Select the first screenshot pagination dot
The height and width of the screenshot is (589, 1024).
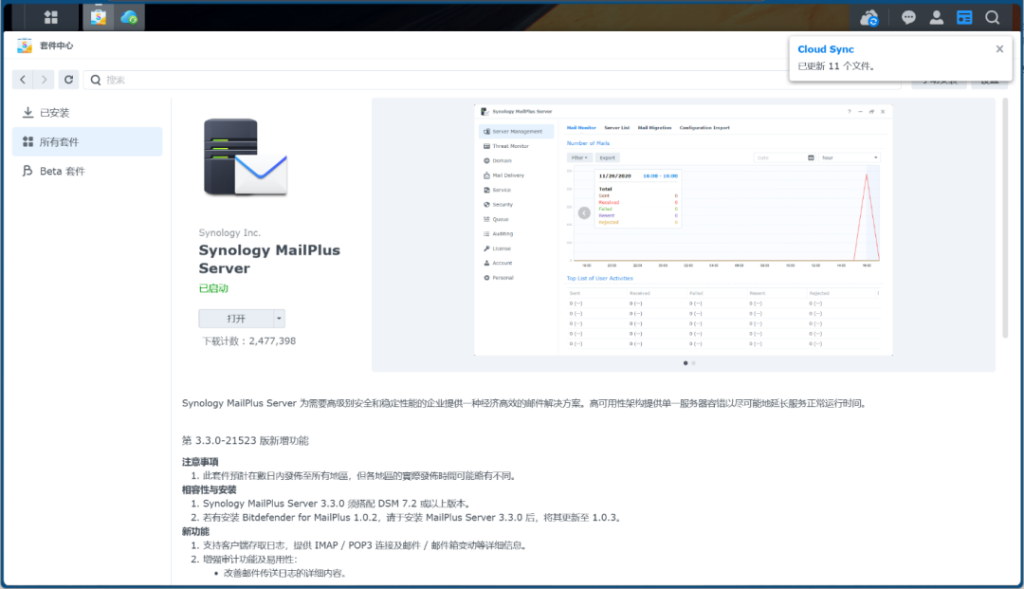tap(685, 363)
